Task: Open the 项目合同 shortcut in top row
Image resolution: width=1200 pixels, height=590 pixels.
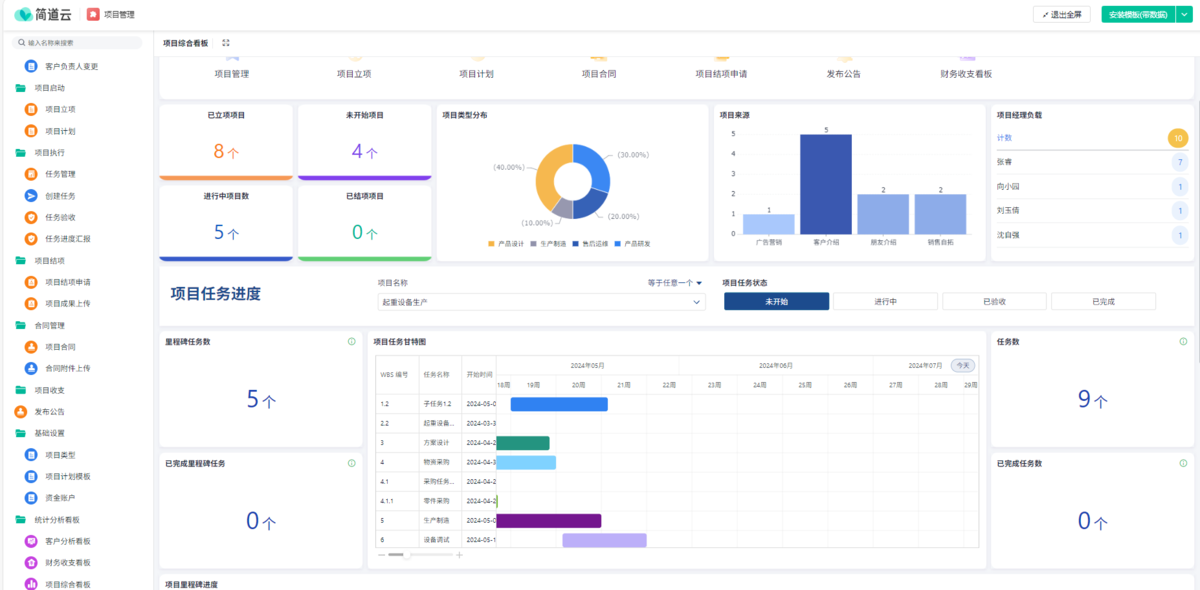Action: (598, 73)
